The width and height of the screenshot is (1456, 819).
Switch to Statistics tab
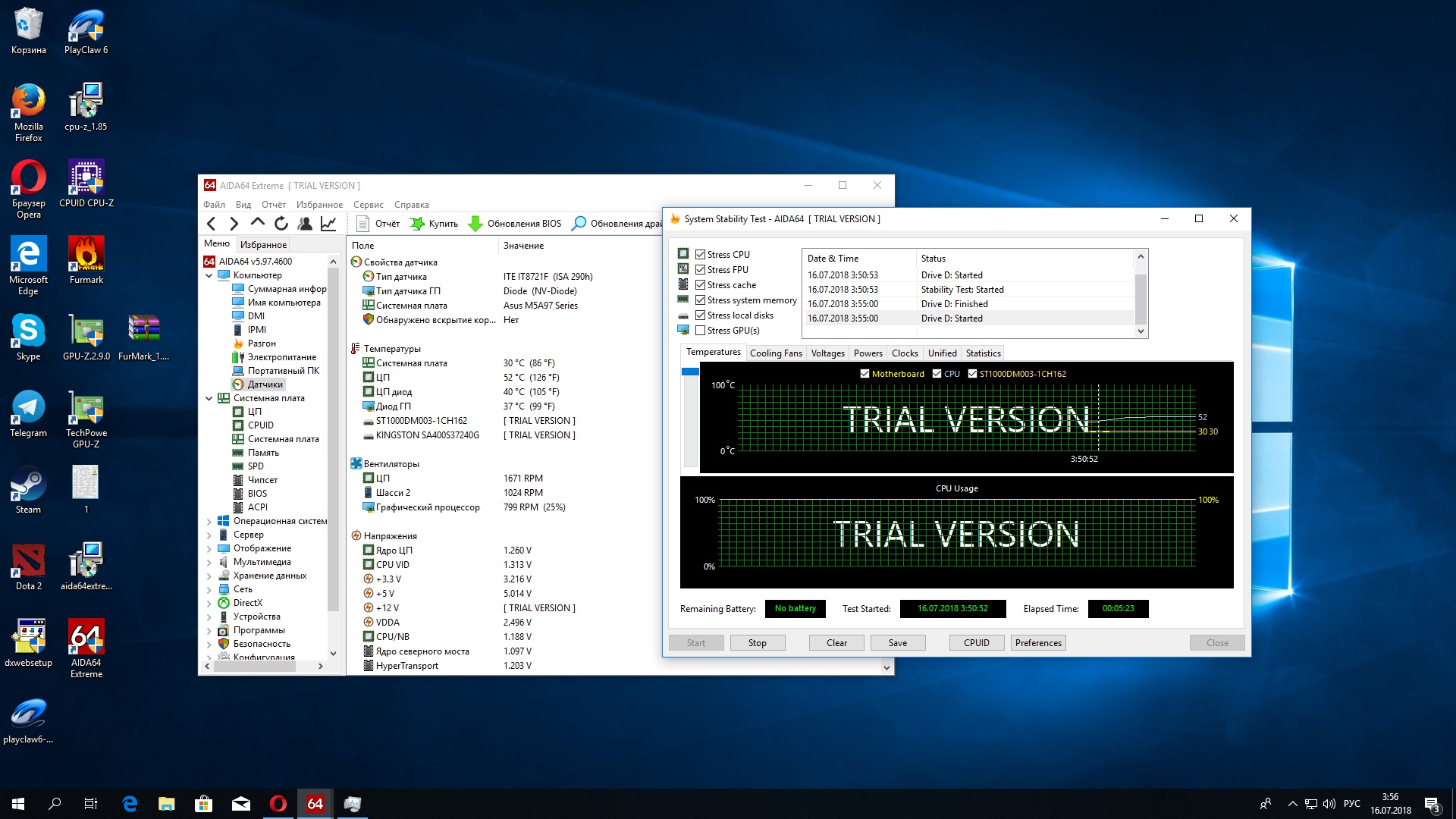983,353
